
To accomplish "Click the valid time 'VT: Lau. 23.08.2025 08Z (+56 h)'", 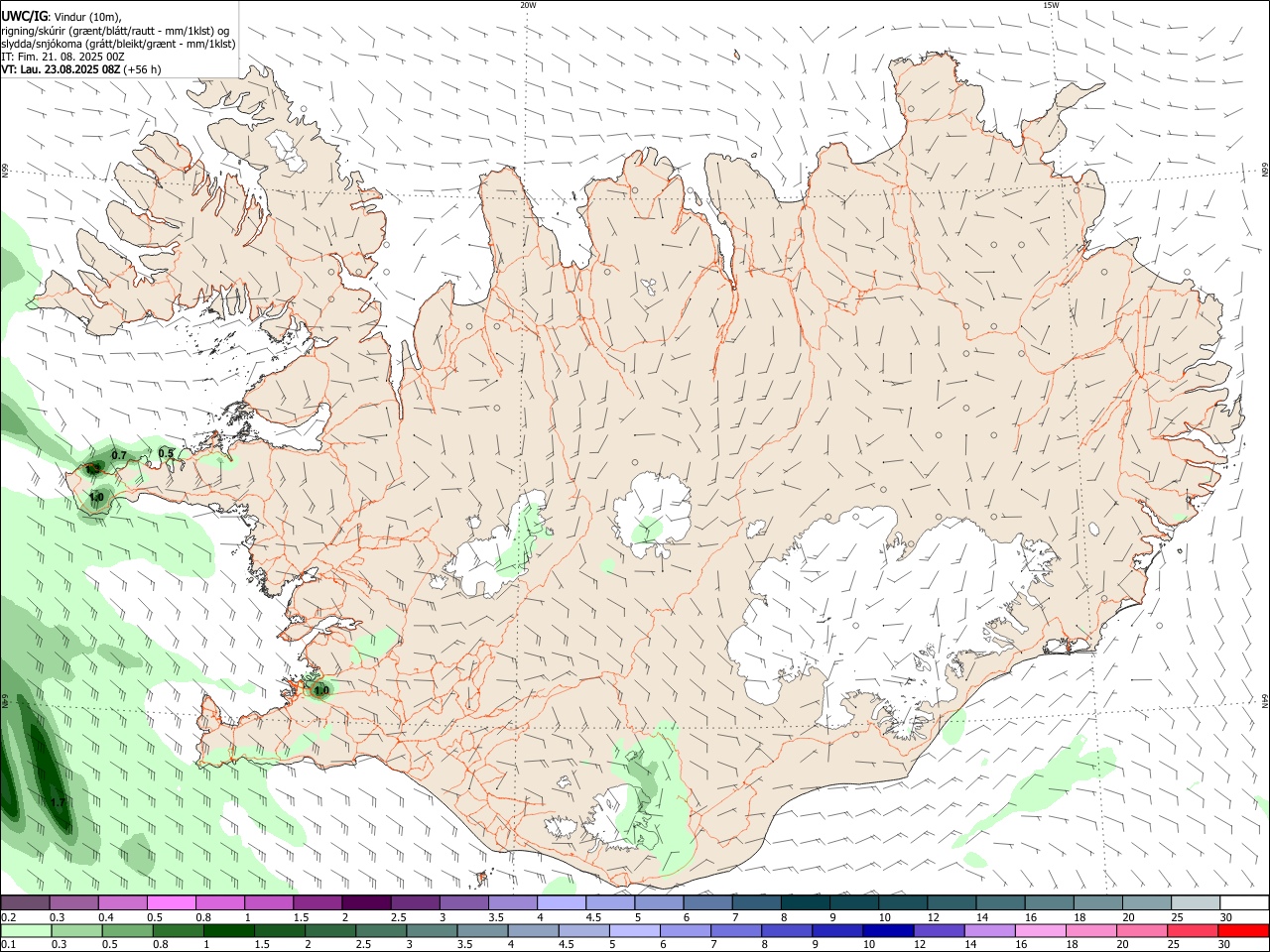I will [x=80, y=69].
